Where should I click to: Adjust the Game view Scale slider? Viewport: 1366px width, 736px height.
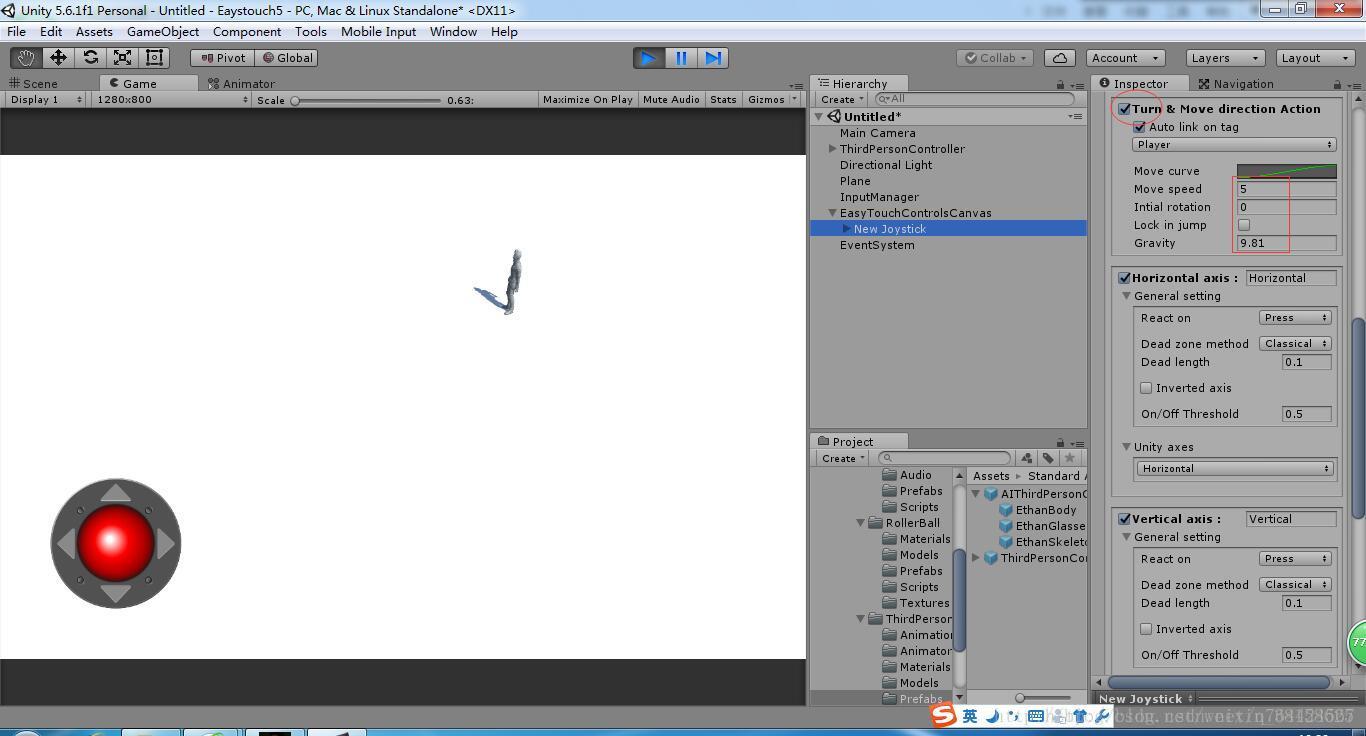(366, 100)
